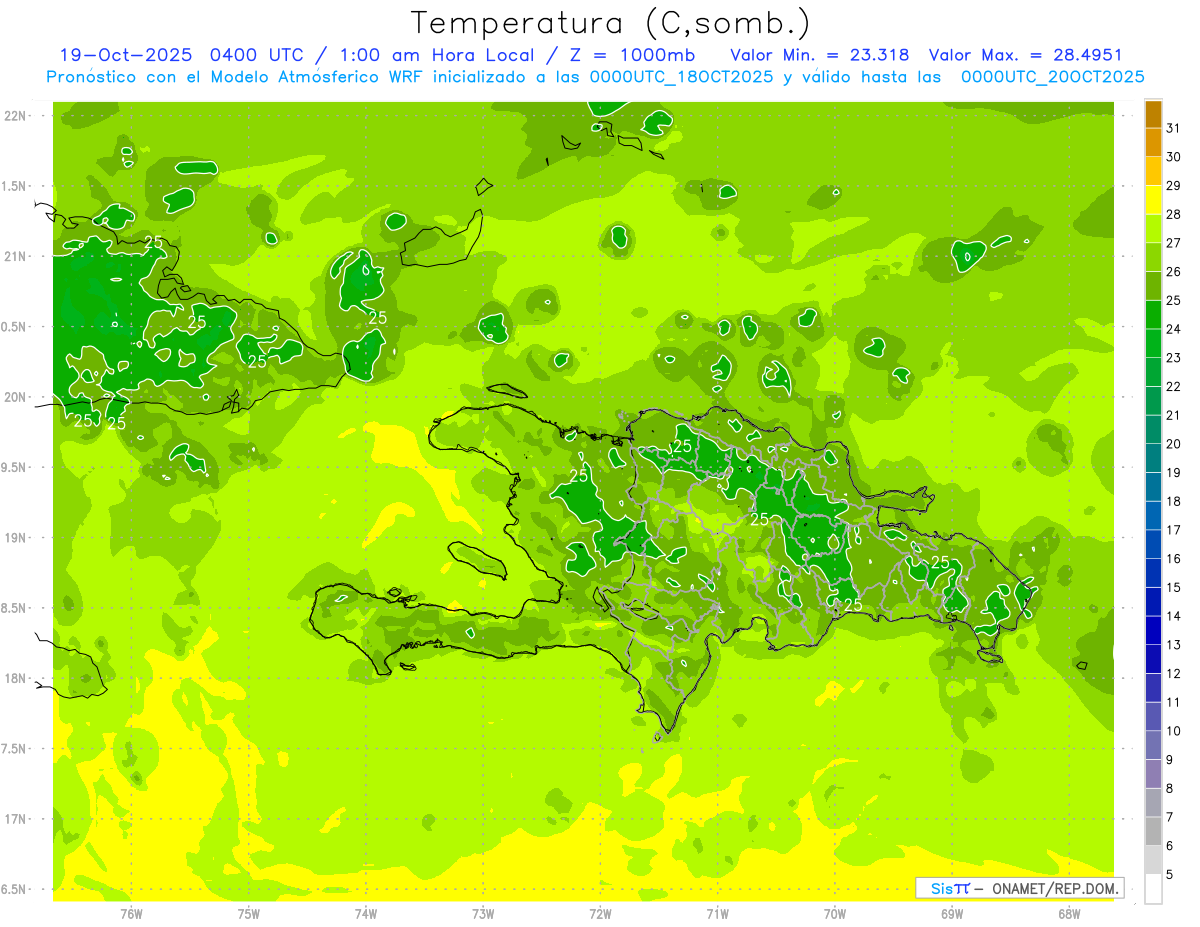1200x927 pixels.
Task: Pick the yellow swatch between 28 and 29
Action: click(x=1153, y=200)
